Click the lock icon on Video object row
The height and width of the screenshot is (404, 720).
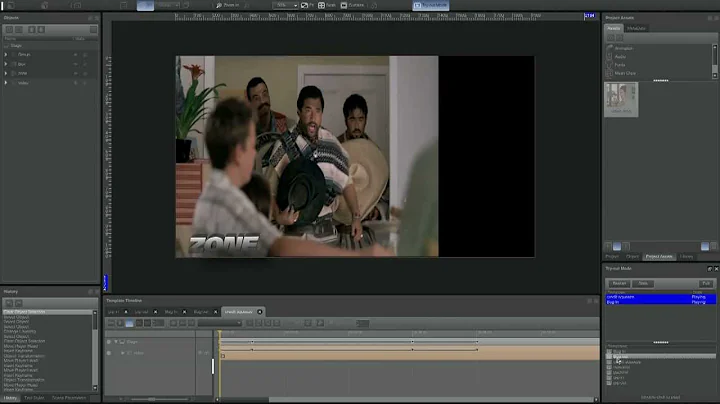pos(85,83)
